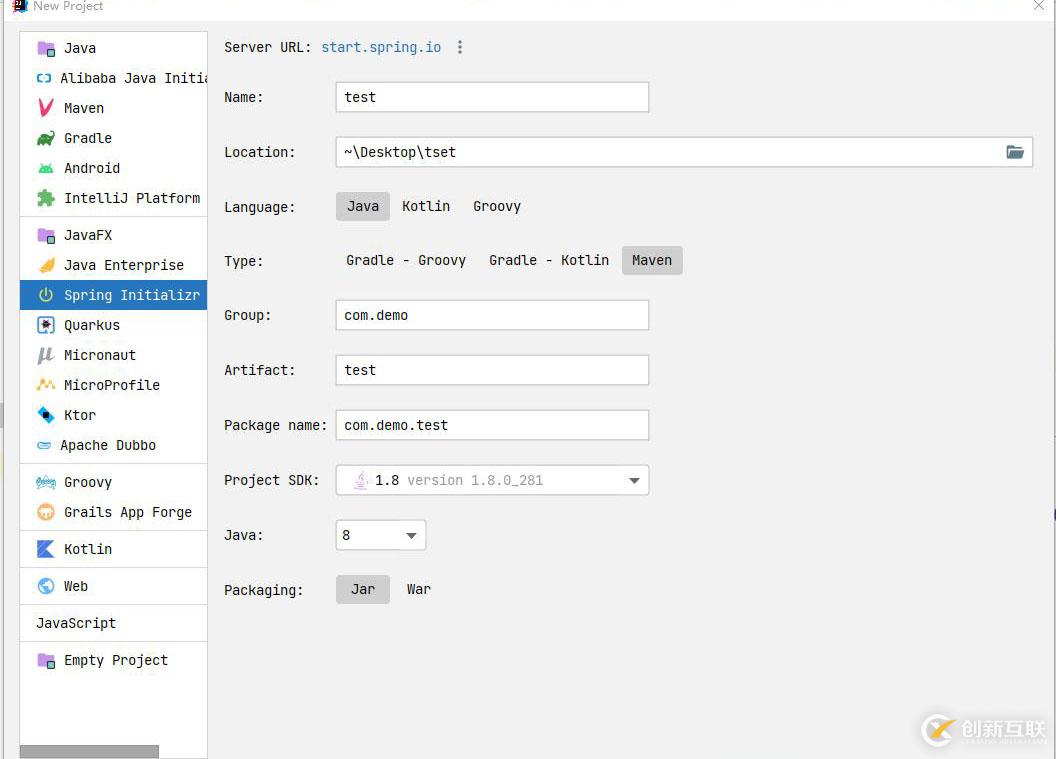
Task: Click the Spring Initializr power icon
Action: pos(46,295)
